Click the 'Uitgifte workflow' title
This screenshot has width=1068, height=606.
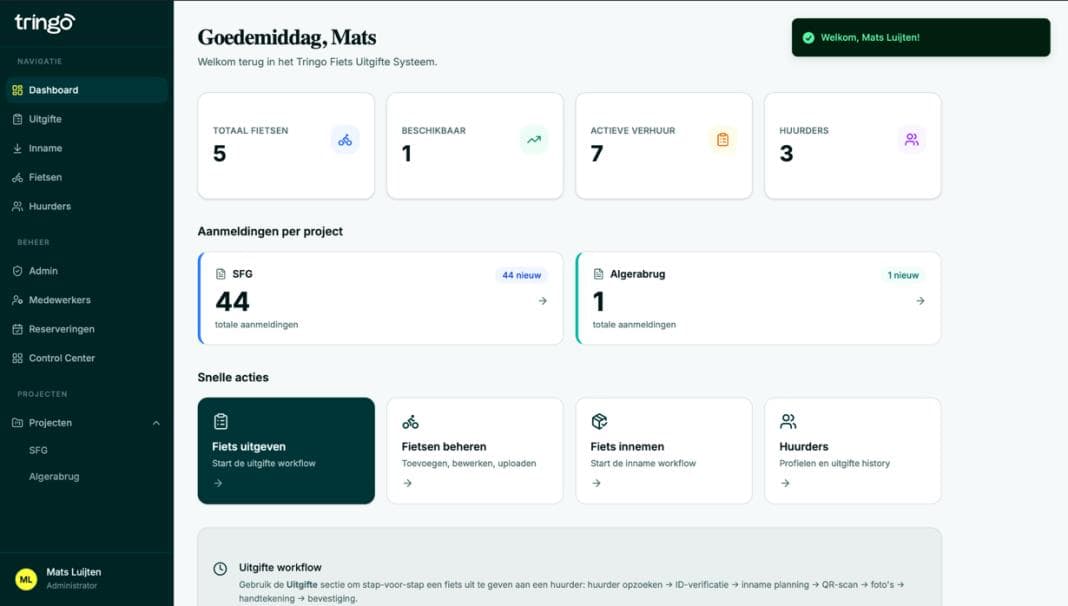[280, 567]
